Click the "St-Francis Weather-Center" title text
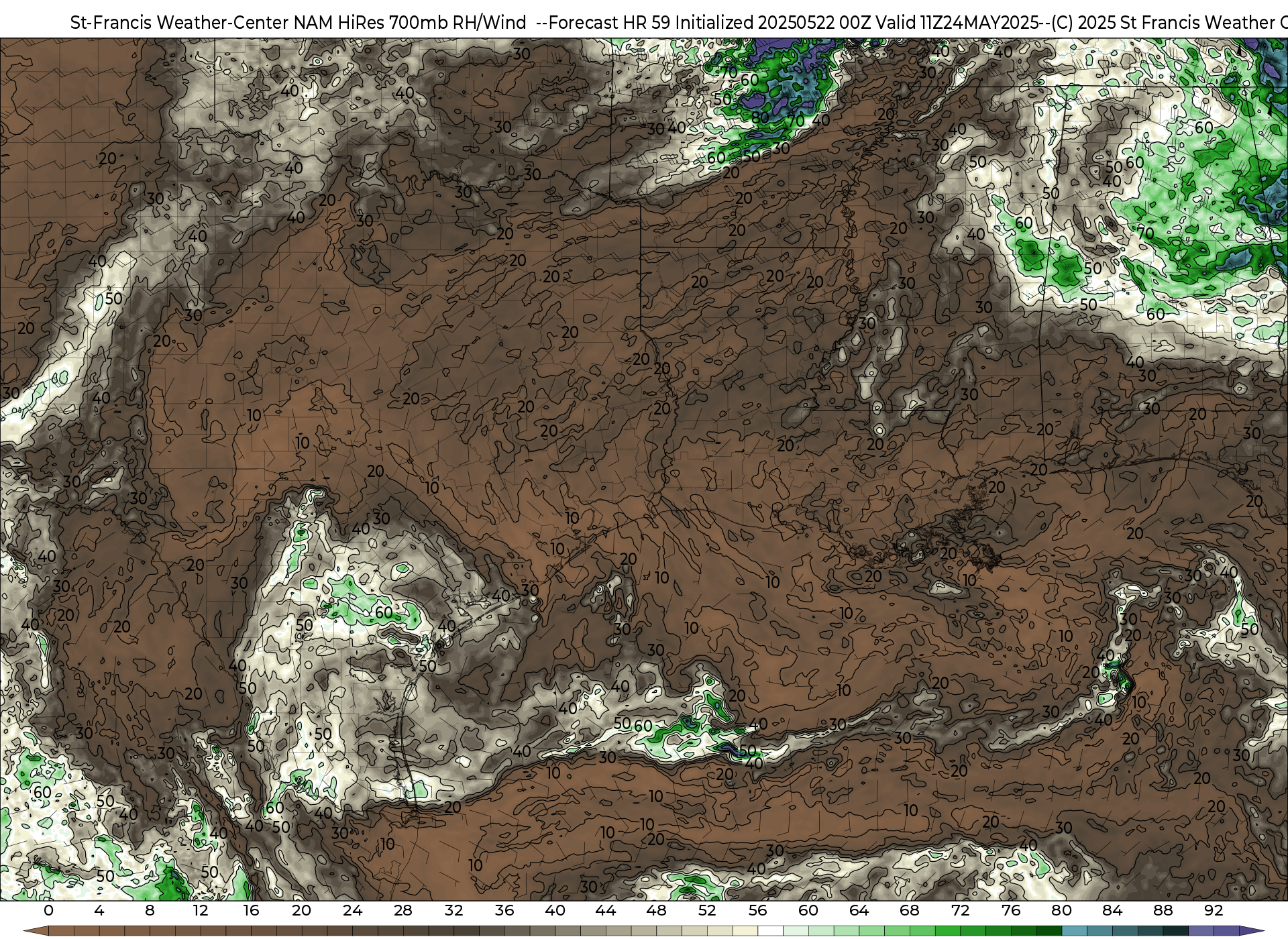The image size is (1288, 939). click(179, 23)
